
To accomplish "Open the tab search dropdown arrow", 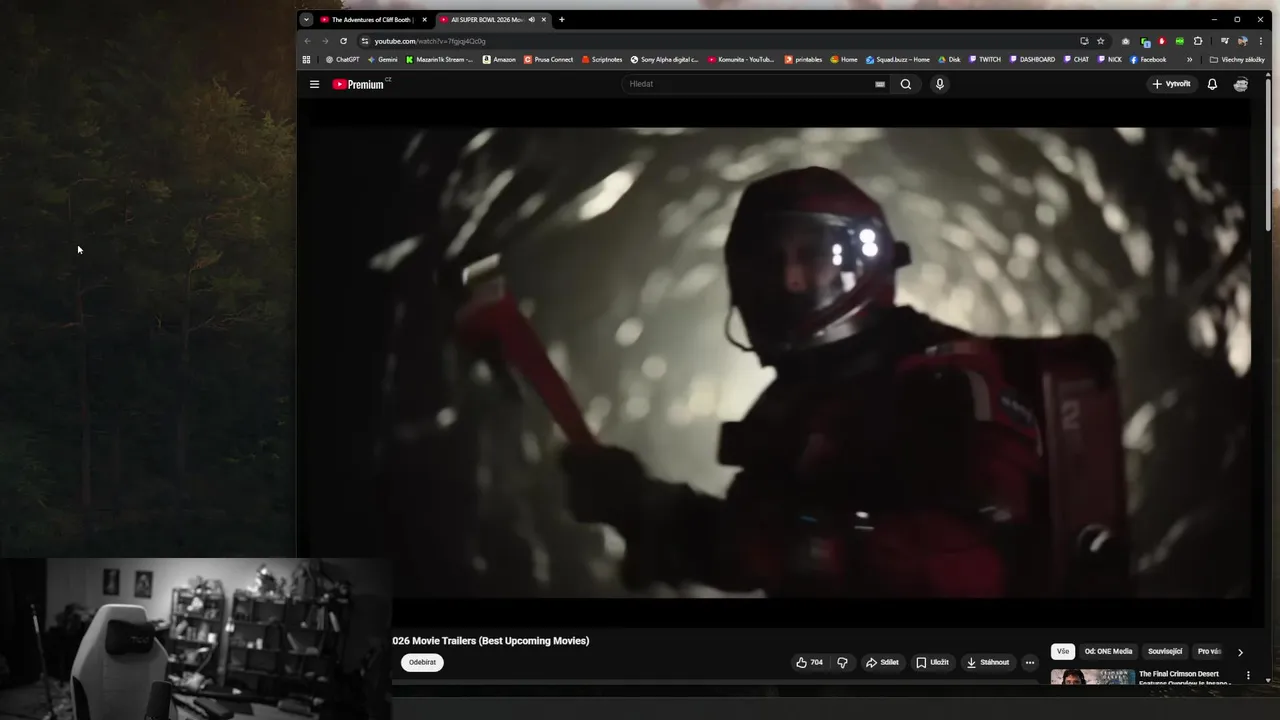I will point(307,20).
